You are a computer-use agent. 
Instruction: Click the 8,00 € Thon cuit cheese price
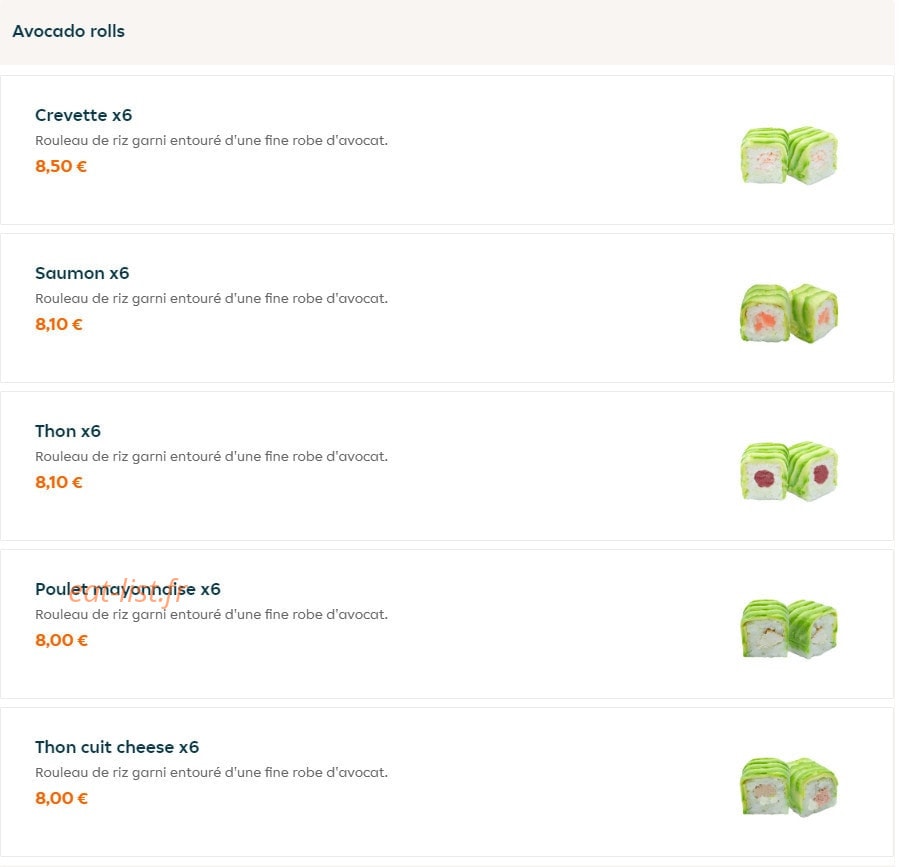coord(62,798)
